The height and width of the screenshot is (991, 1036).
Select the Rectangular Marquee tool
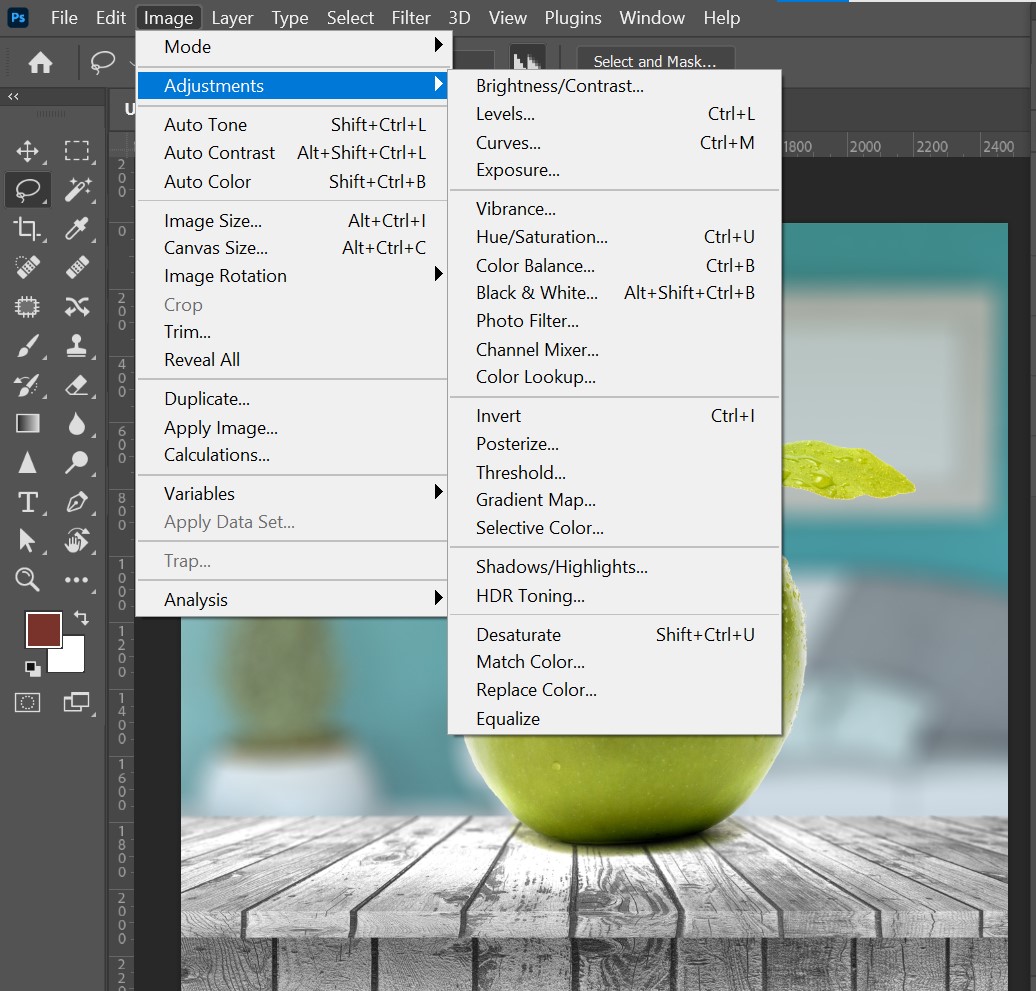77,151
